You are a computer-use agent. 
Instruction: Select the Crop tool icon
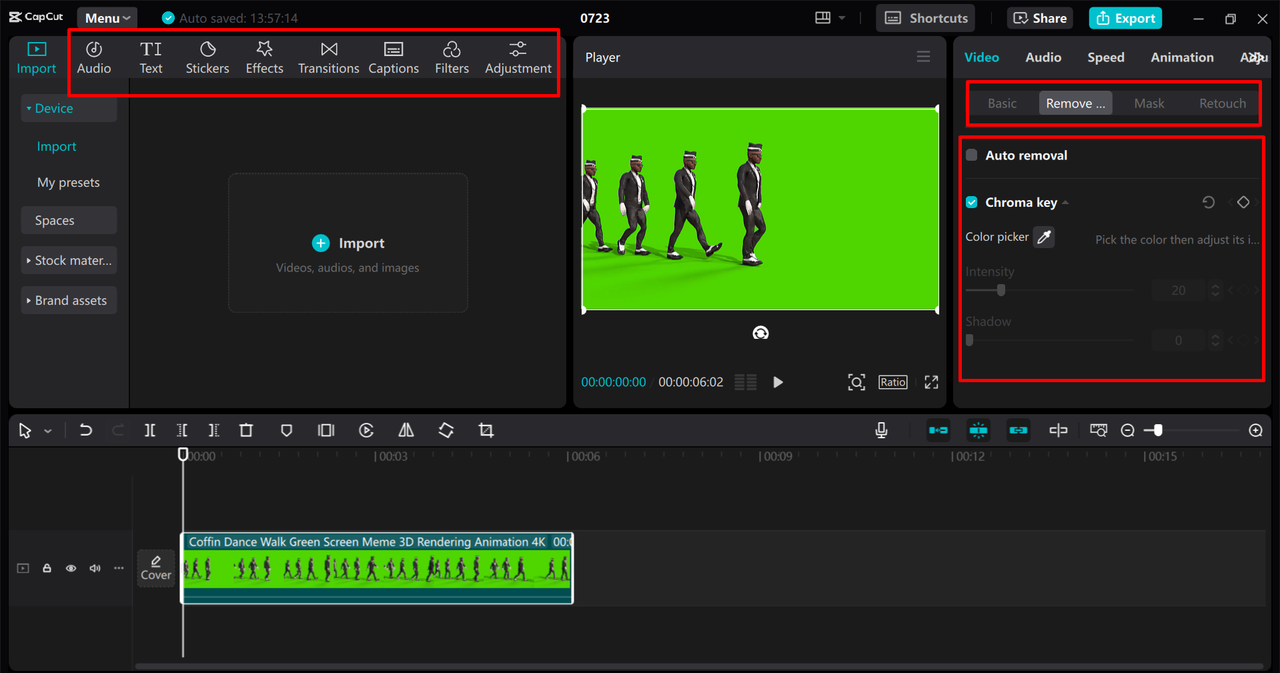coord(486,430)
